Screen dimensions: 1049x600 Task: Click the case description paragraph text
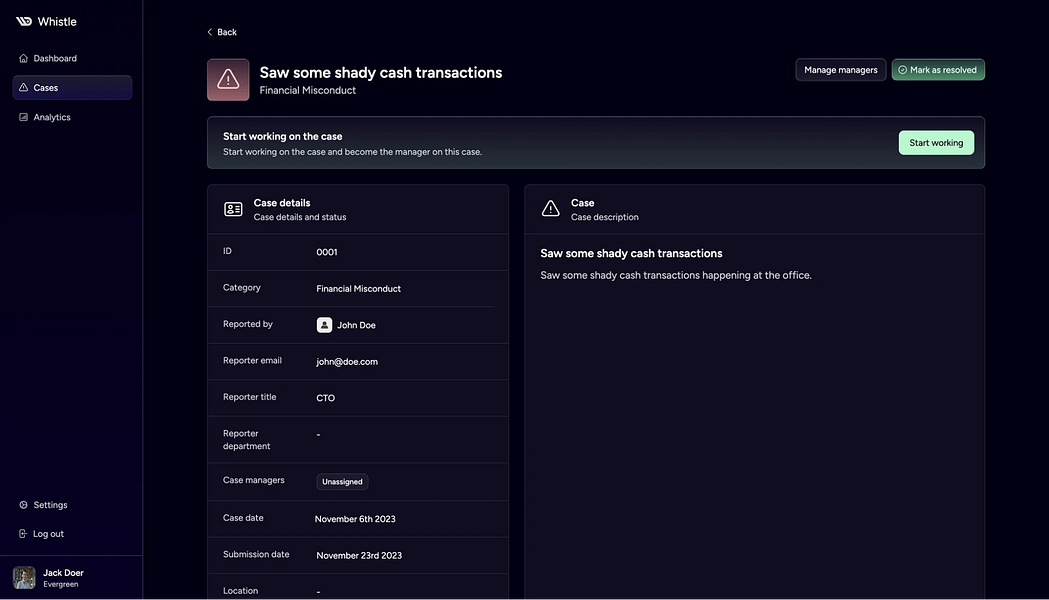pos(676,276)
